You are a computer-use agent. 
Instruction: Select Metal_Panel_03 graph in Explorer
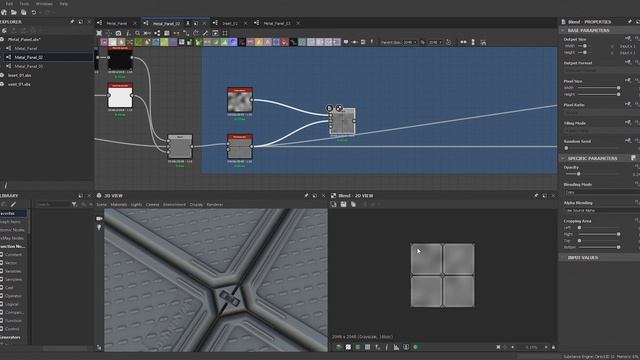click(x=29, y=66)
